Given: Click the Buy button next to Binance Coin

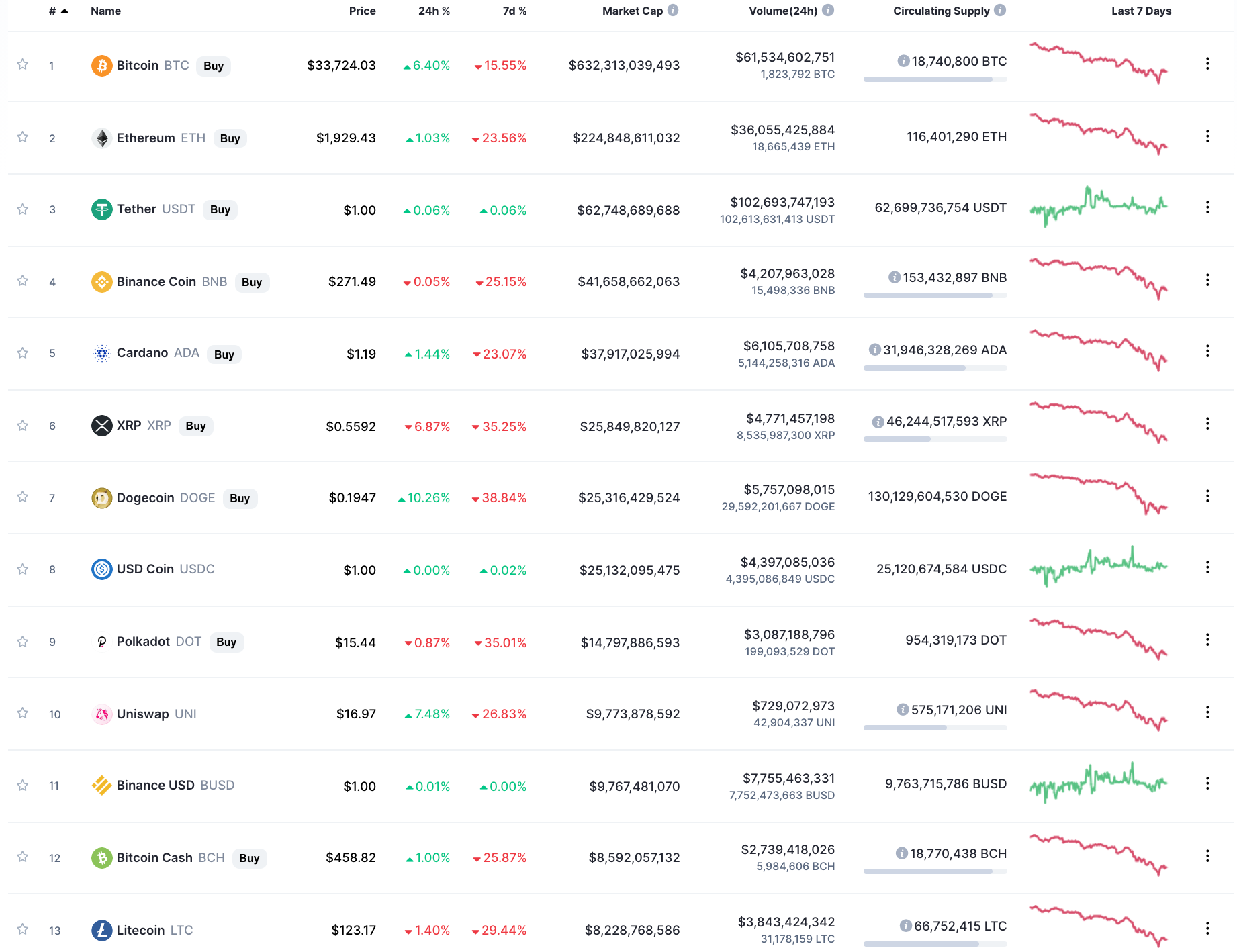Looking at the screenshot, I should click(252, 283).
